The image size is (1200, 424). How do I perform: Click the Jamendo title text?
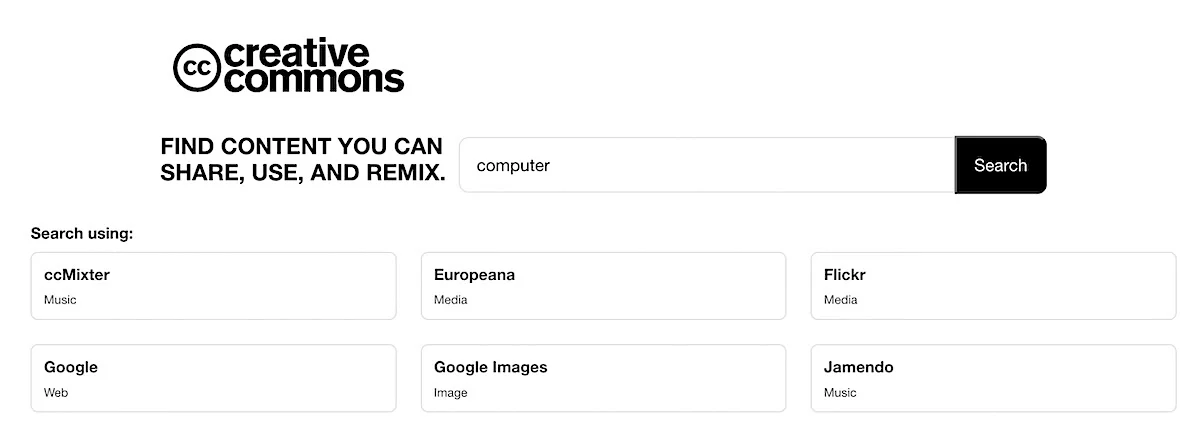(x=858, y=367)
